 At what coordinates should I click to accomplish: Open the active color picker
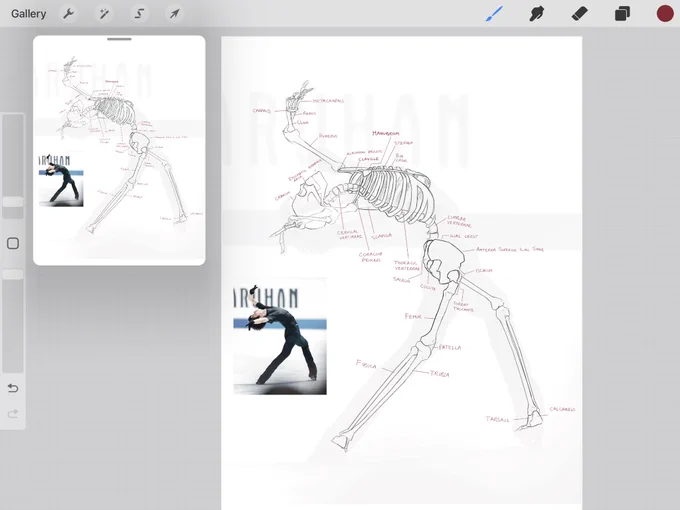(x=665, y=13)
